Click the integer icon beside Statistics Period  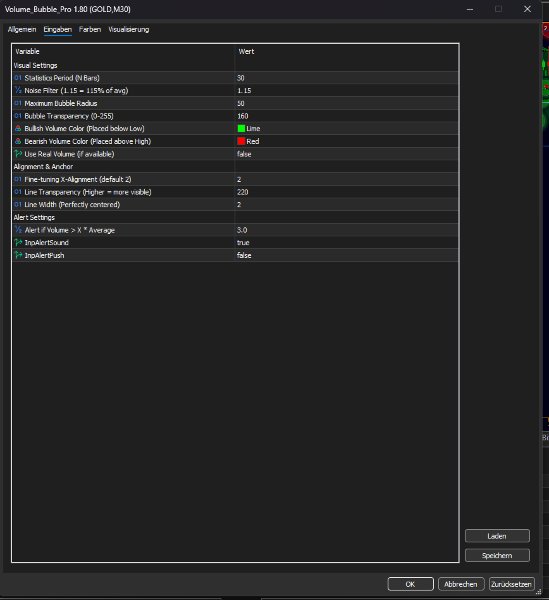pyautogui.click(x=18, y=78)
